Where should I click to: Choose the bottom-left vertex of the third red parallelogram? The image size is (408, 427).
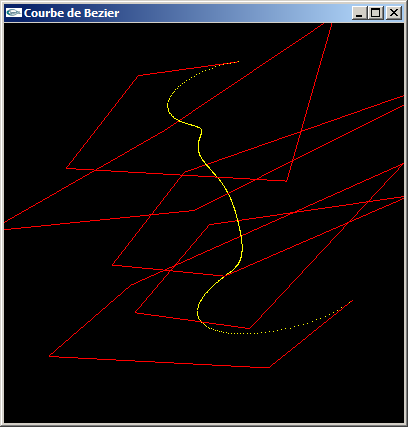click(x=135, y=312)
